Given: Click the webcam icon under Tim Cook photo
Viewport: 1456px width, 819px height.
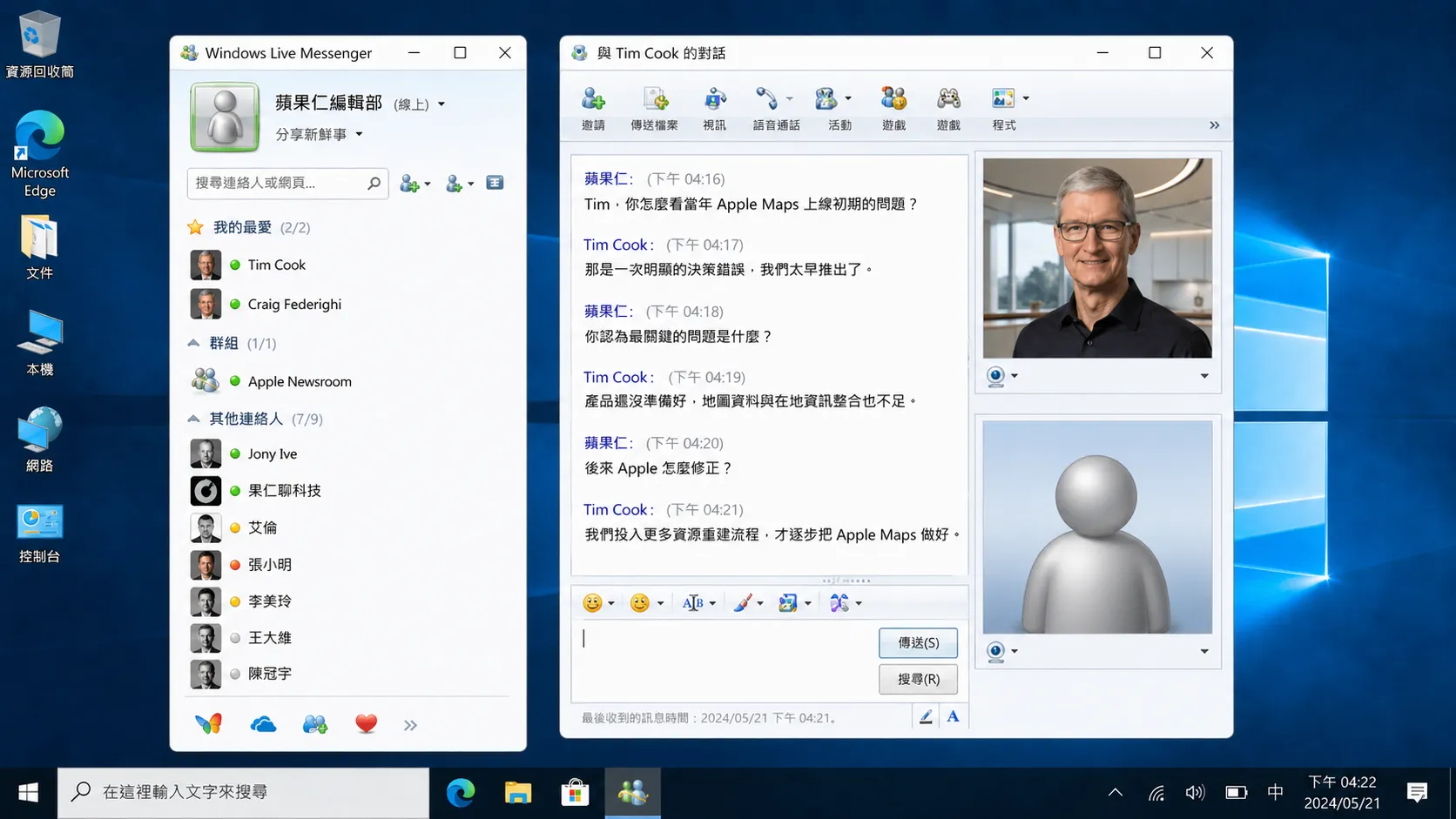Looking at the screenshot, I should pos(996,376).
